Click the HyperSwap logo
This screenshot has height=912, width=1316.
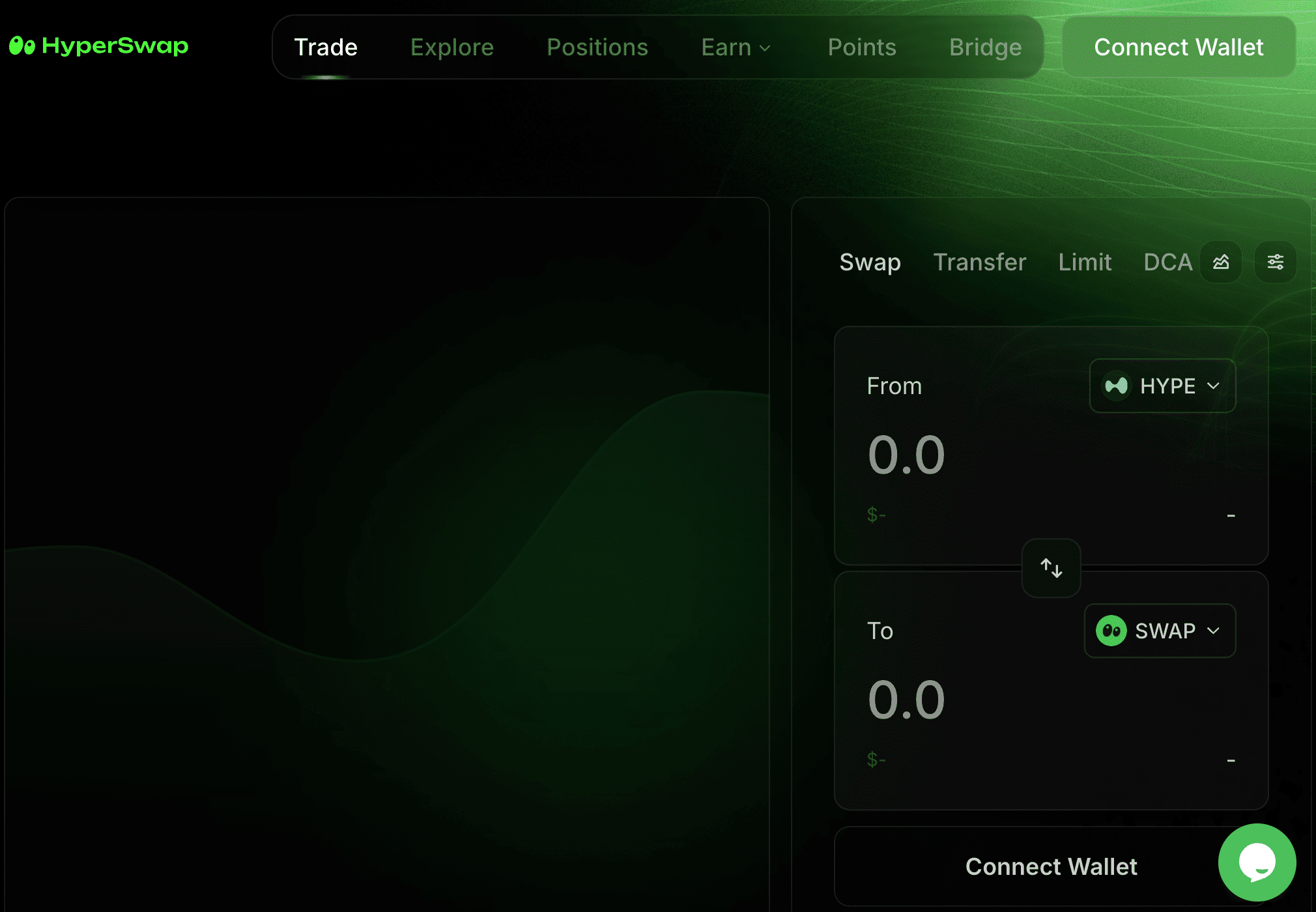click(x=98, y=46)
